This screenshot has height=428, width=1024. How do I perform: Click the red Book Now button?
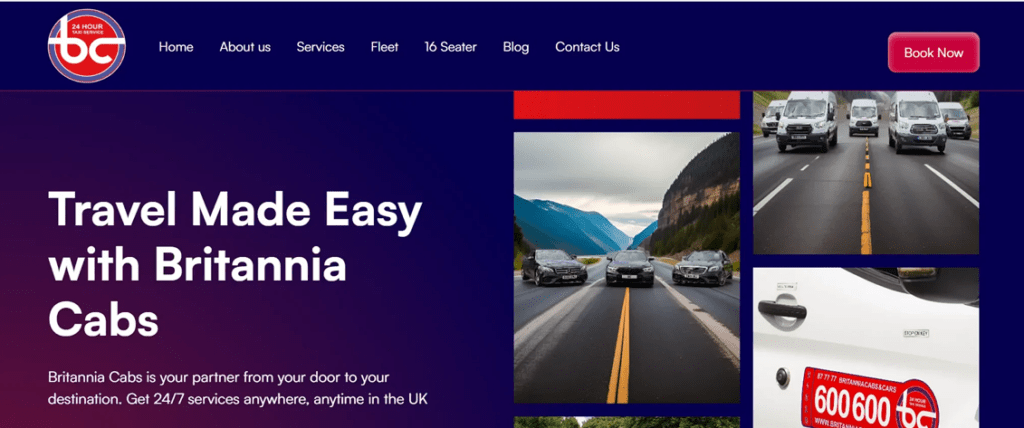pos(933,52)
